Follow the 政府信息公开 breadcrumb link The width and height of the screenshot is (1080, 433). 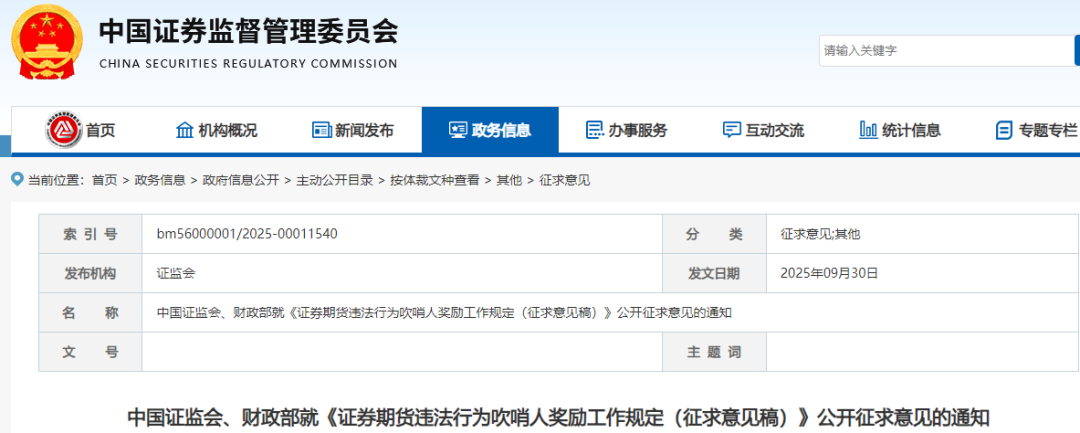(x=240, y=180)
